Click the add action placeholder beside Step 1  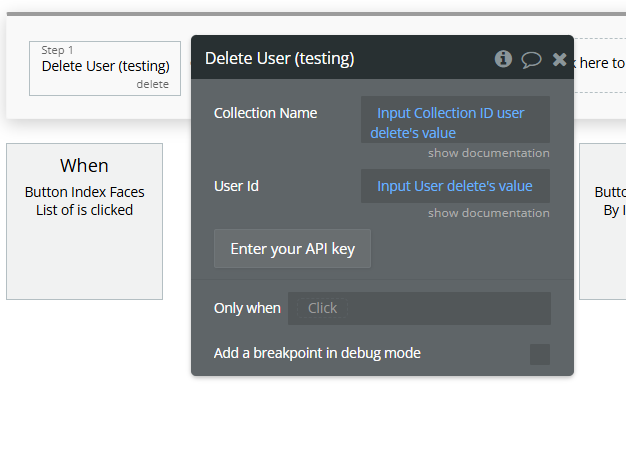click(600, 63)
